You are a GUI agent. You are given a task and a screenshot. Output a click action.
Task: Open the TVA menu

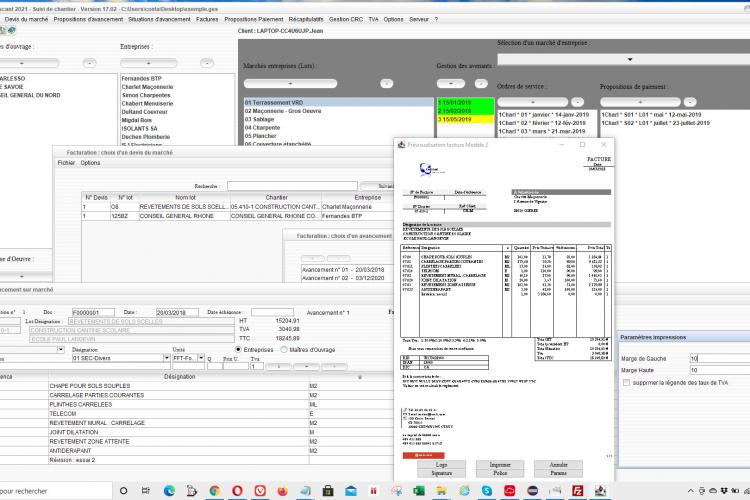(373, 19)
